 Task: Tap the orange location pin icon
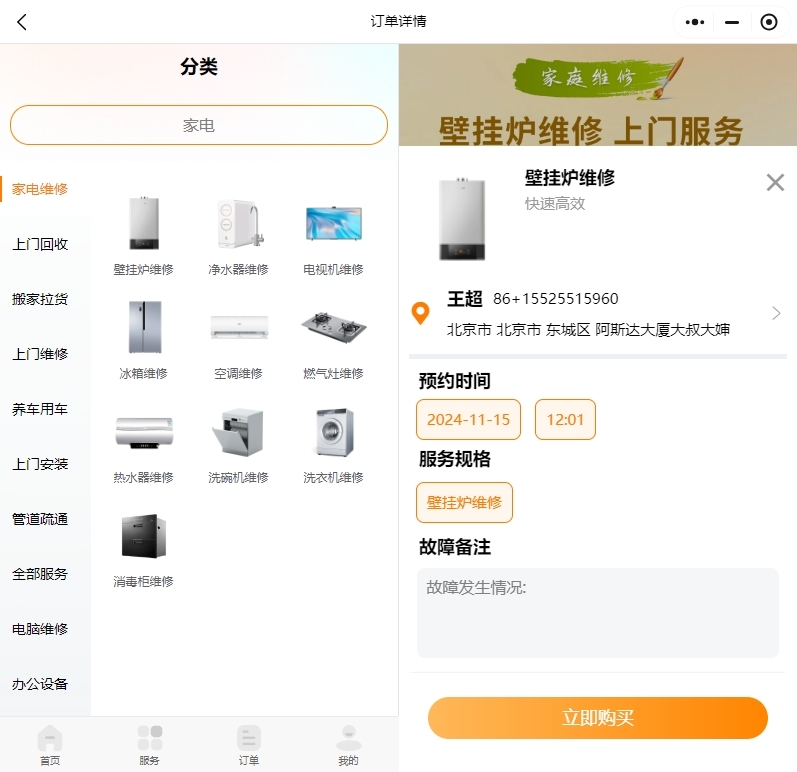[420, 313]
